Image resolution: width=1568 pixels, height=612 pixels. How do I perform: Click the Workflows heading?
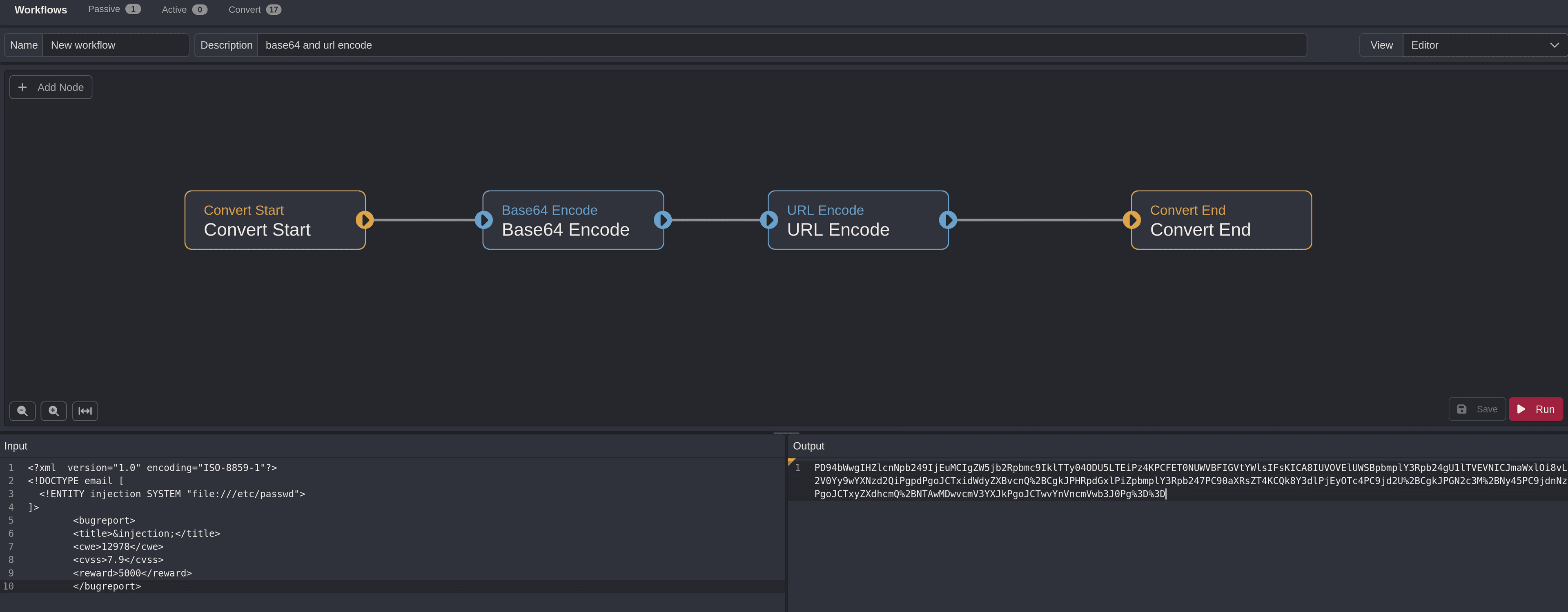click(41, 9)
